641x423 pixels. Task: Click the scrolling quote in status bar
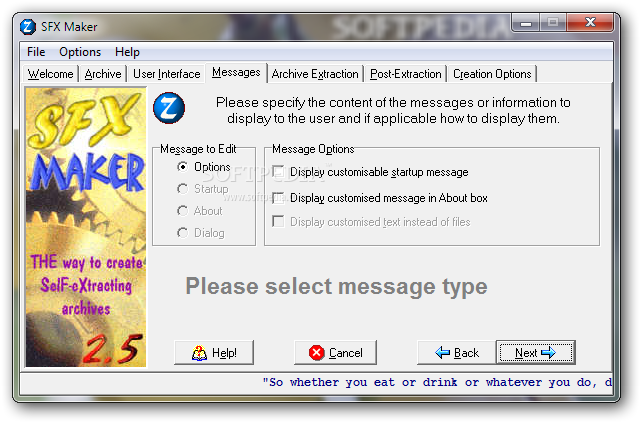tap(437, 383)
